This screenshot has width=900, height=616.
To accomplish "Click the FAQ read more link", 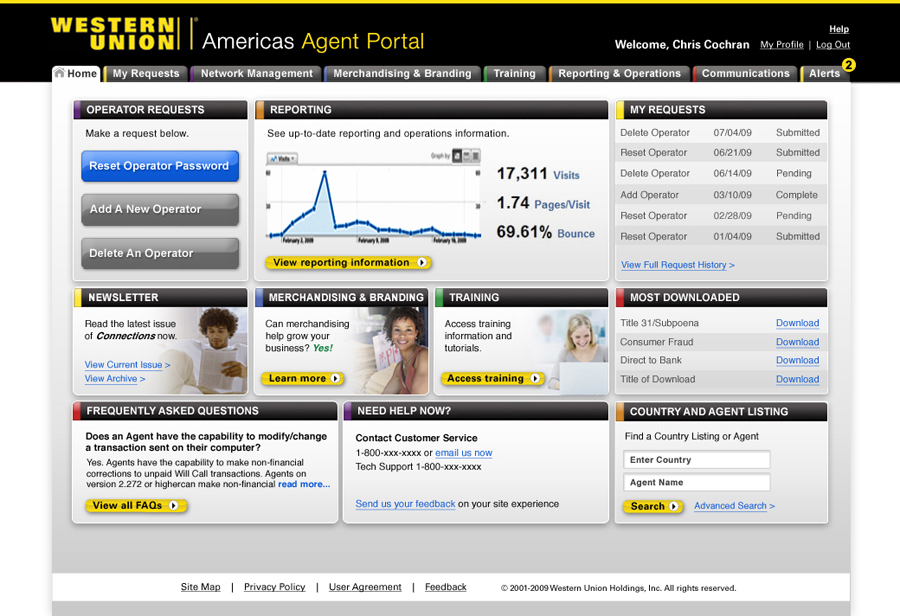I will point(304,484).
